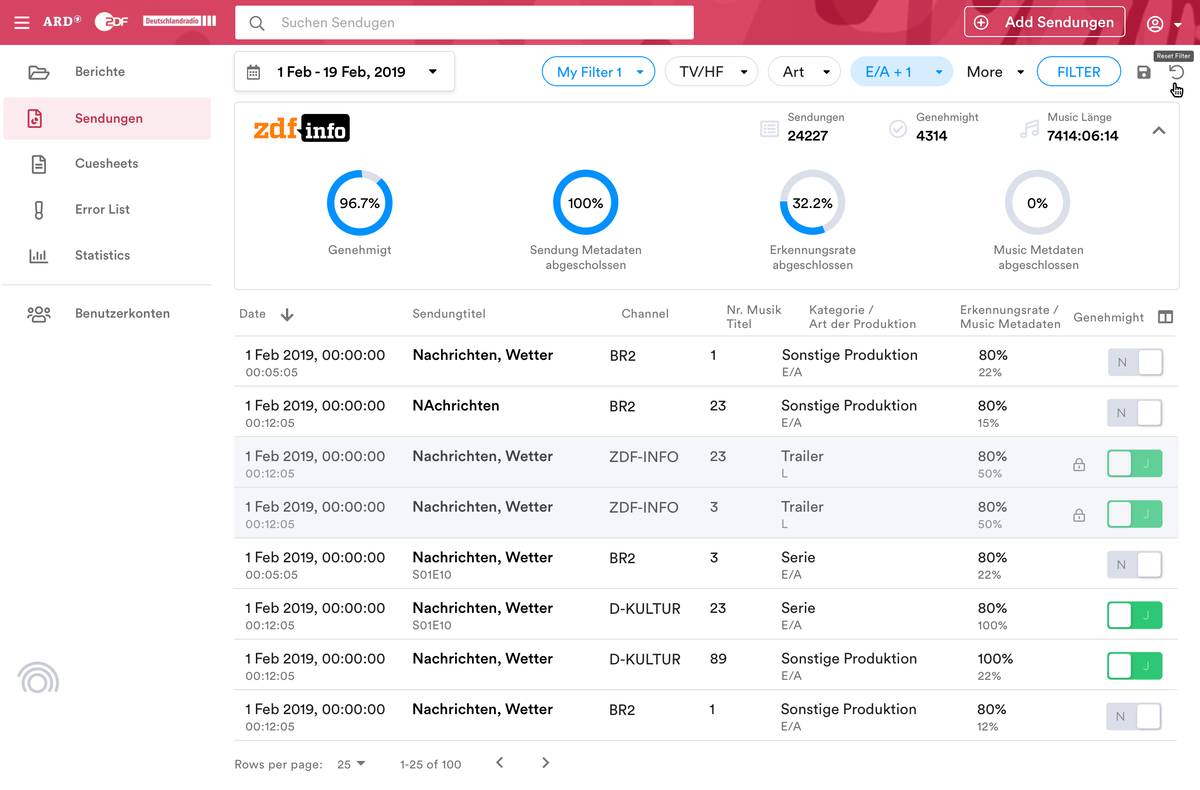Click the save filter disk icon

point(1144,72)
